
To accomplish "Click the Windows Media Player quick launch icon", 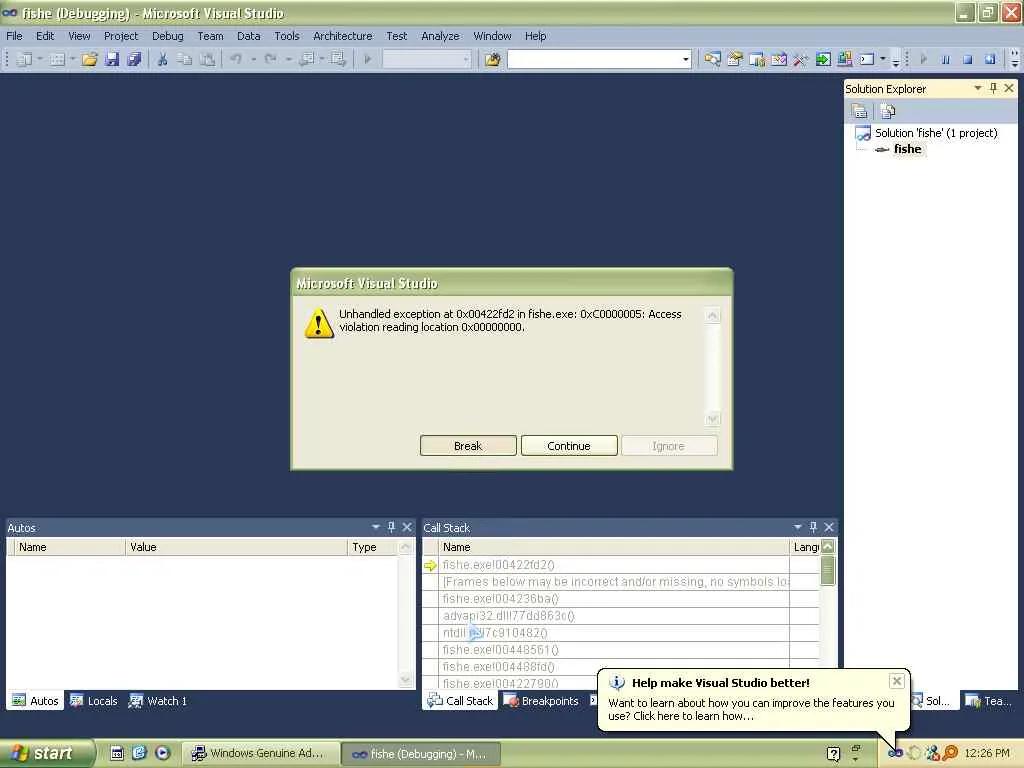I will (163, 753).
